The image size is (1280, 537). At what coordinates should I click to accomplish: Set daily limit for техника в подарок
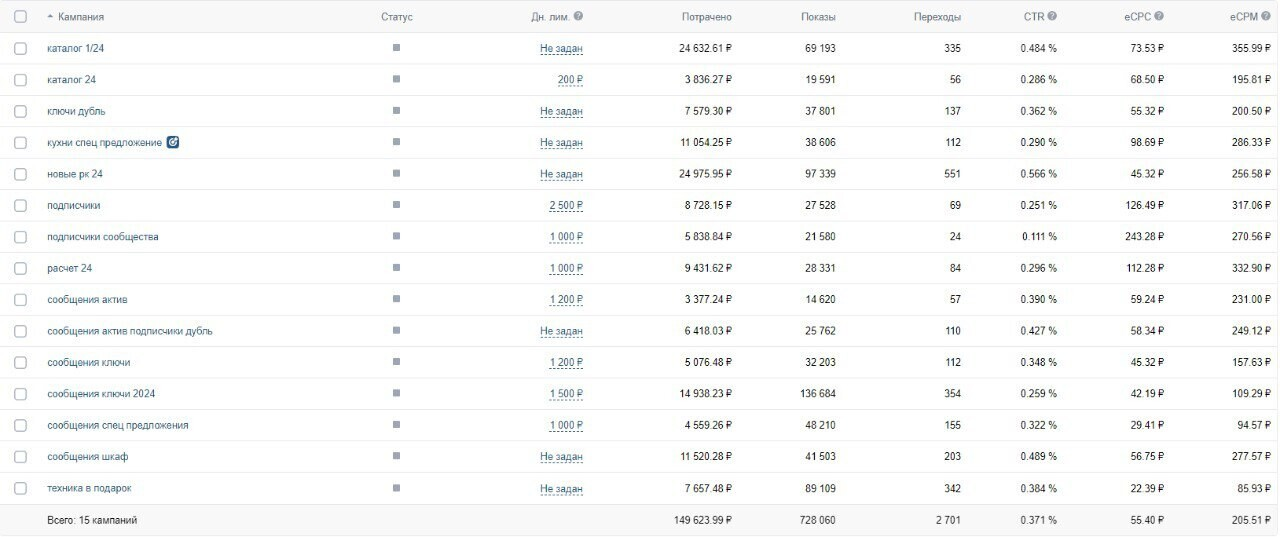561,488
